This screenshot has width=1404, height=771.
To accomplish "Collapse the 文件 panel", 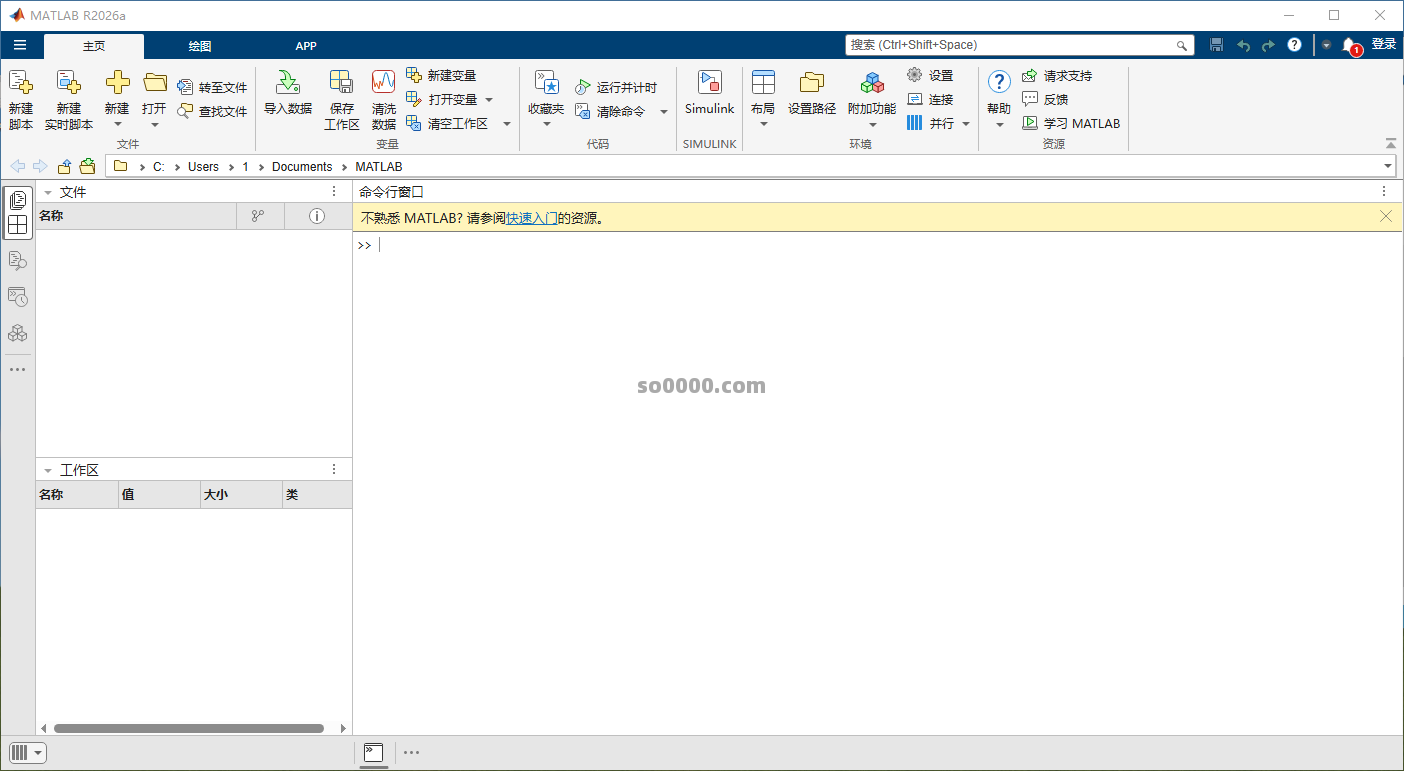I will pos(48,192).
